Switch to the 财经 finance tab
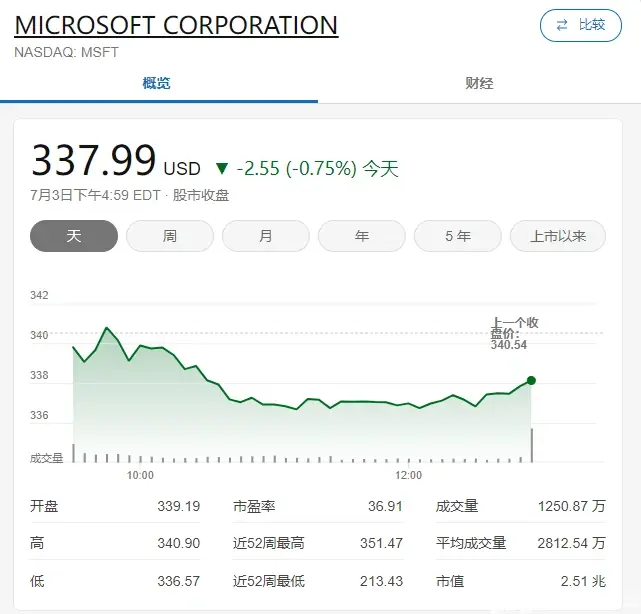641x614 pixels. [x=479, y=83]
